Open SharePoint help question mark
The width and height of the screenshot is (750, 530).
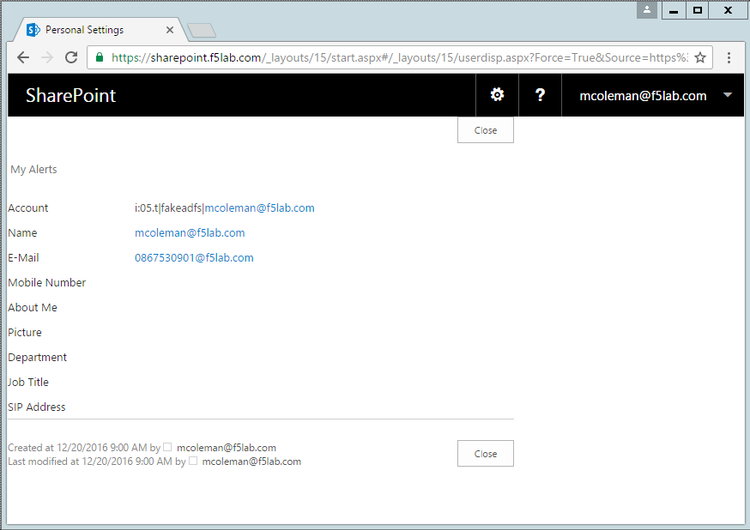pyautogui.click(x=540, y=95)
